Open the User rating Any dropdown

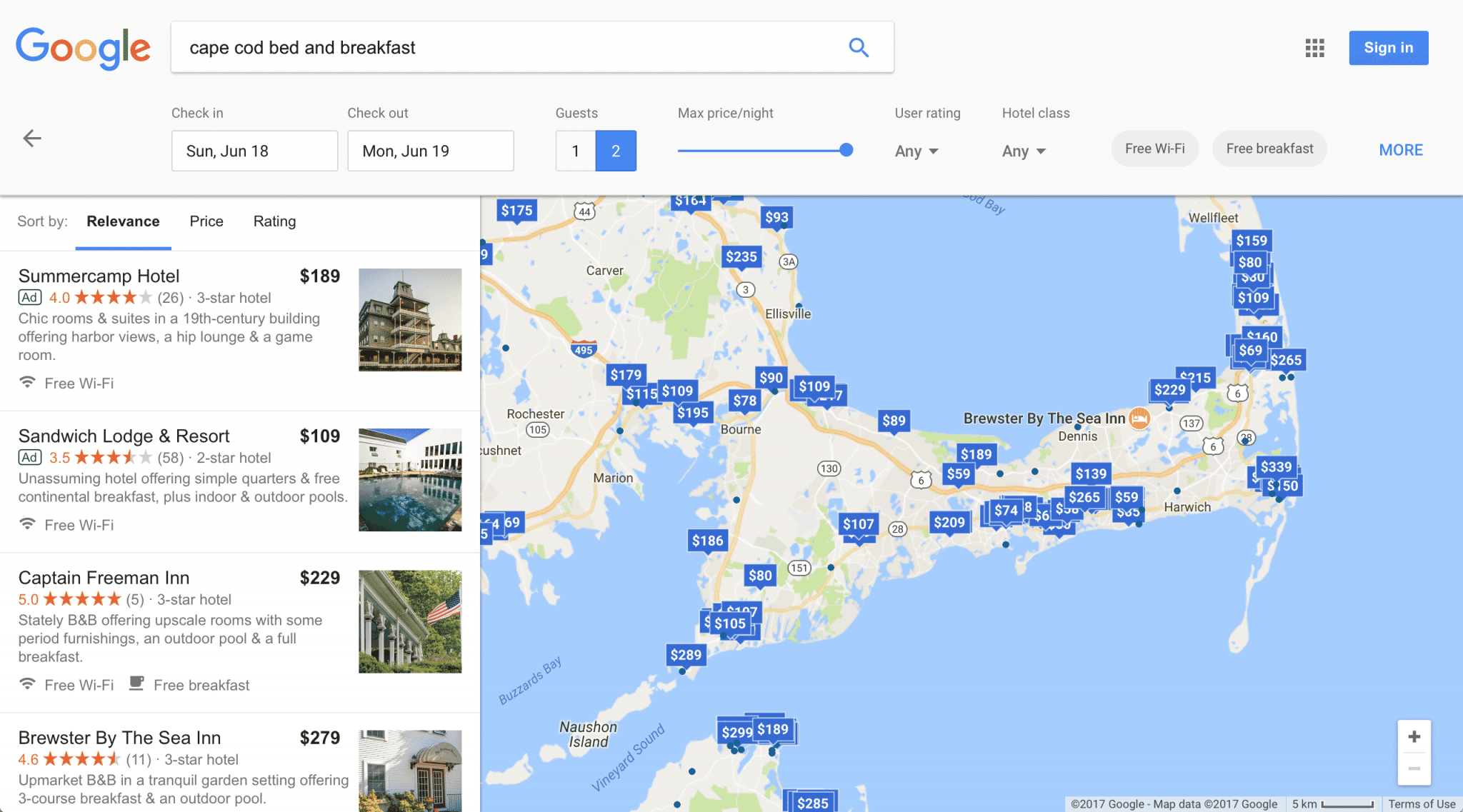tap(917, 151)
